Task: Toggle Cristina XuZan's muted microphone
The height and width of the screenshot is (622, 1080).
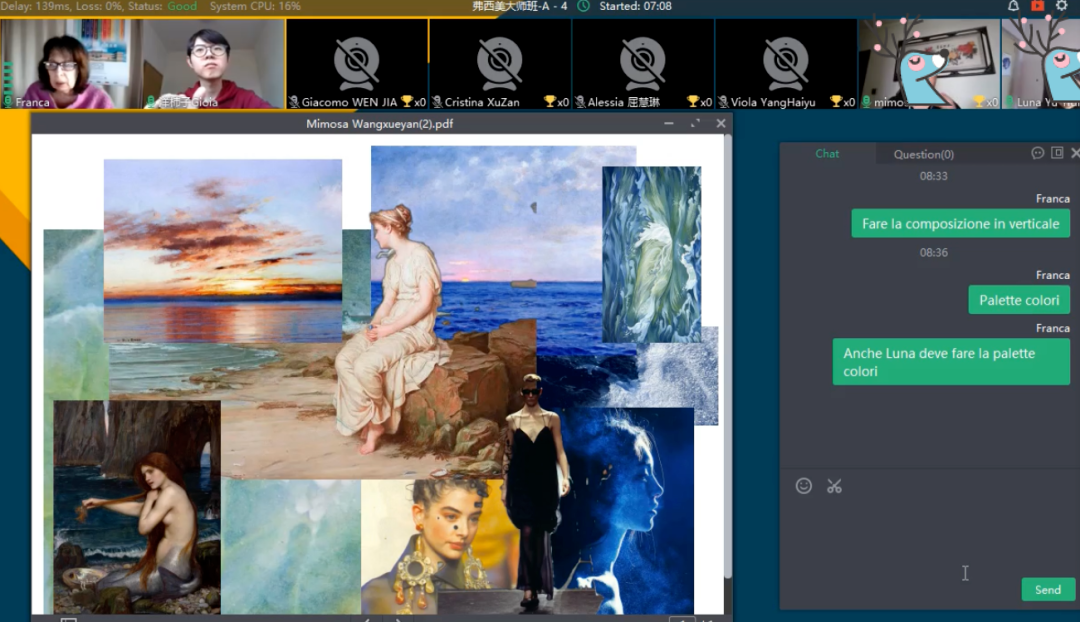Action: click(x=437, y=102)
